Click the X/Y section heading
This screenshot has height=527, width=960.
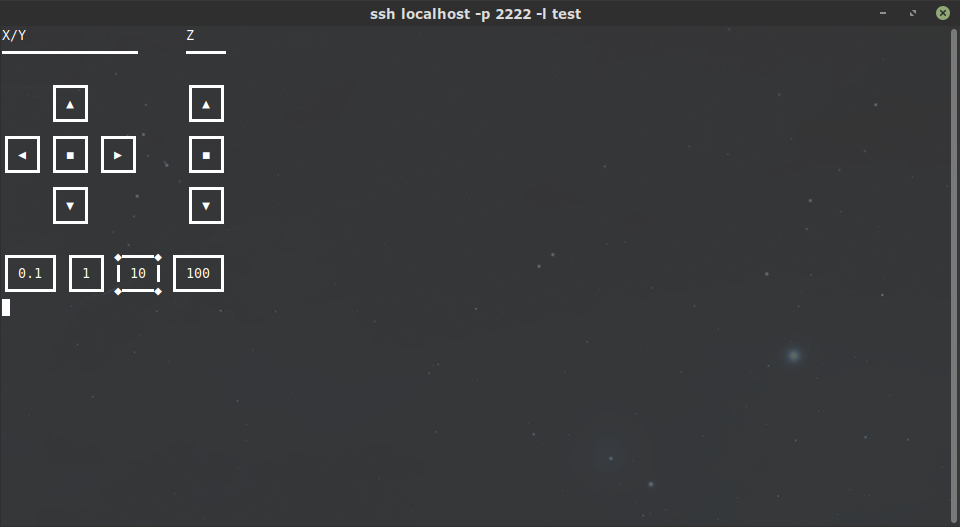[14, 36]
